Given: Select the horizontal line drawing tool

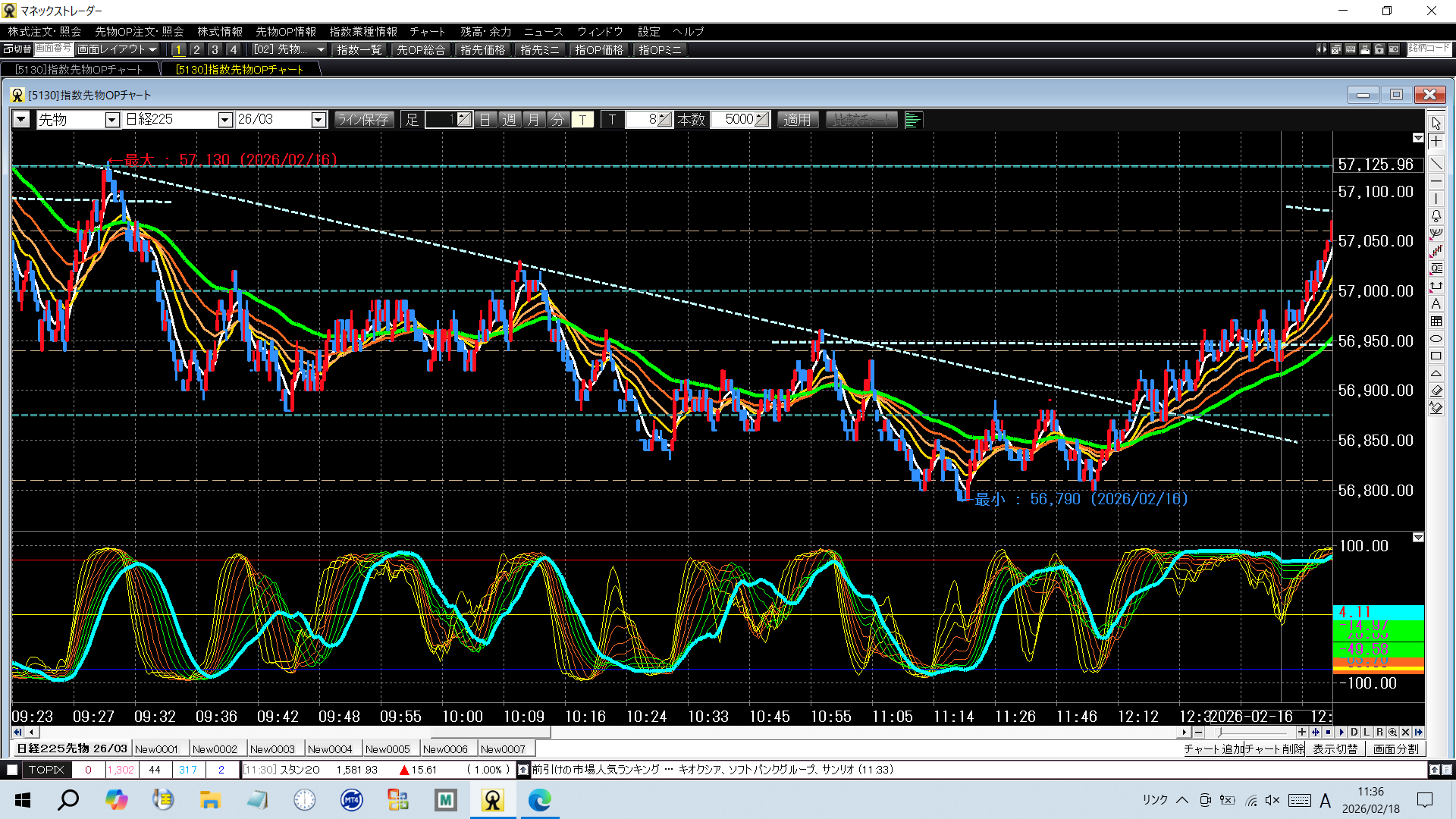Looking at the screenshot, I should pos(1436,182).
